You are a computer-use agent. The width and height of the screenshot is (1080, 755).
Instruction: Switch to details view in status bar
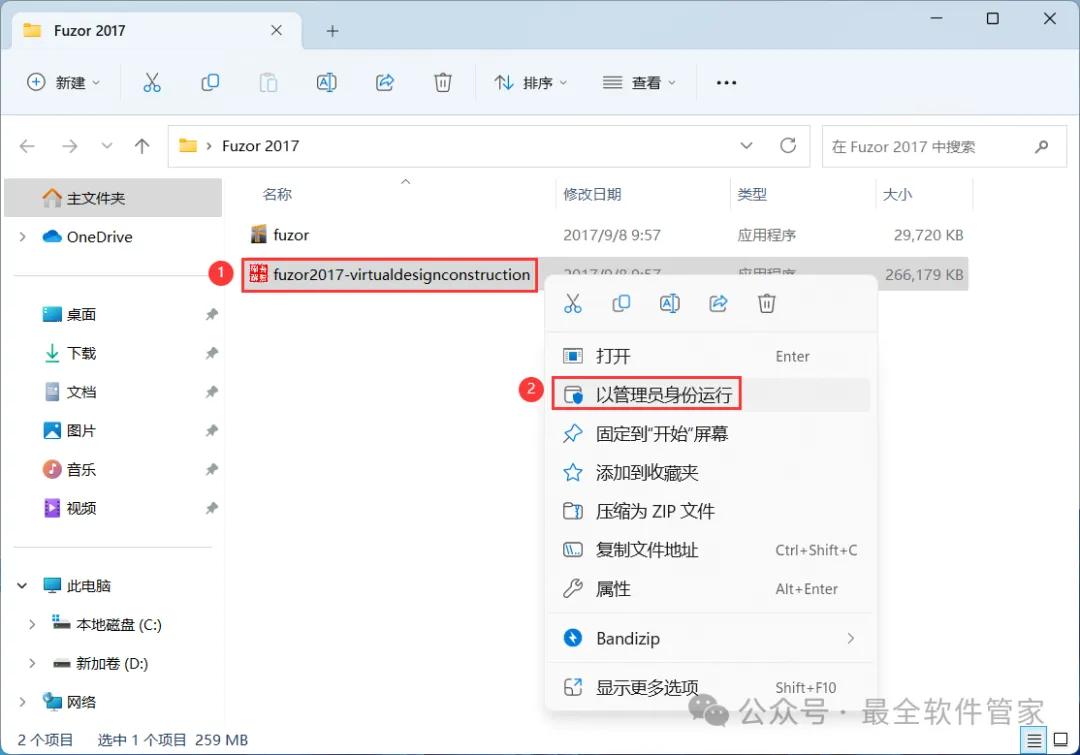click(1033, 741)
